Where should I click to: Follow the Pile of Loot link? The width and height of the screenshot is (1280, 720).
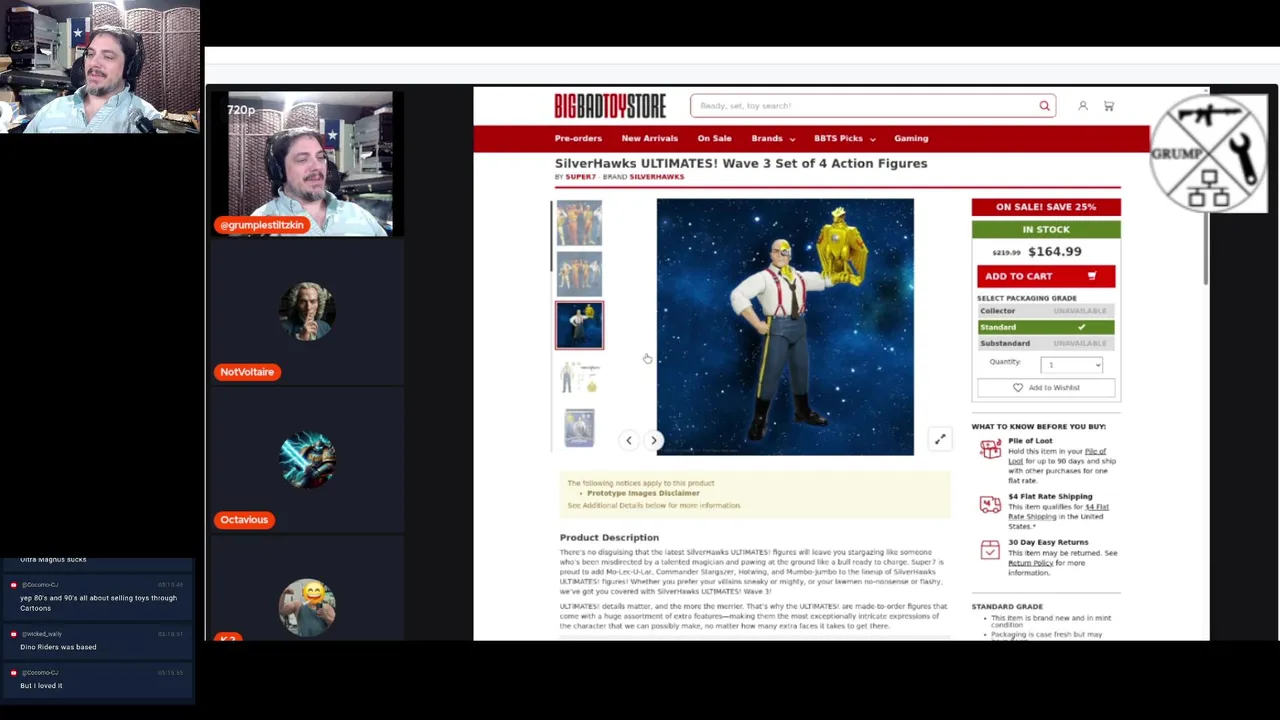point(1059,456)
